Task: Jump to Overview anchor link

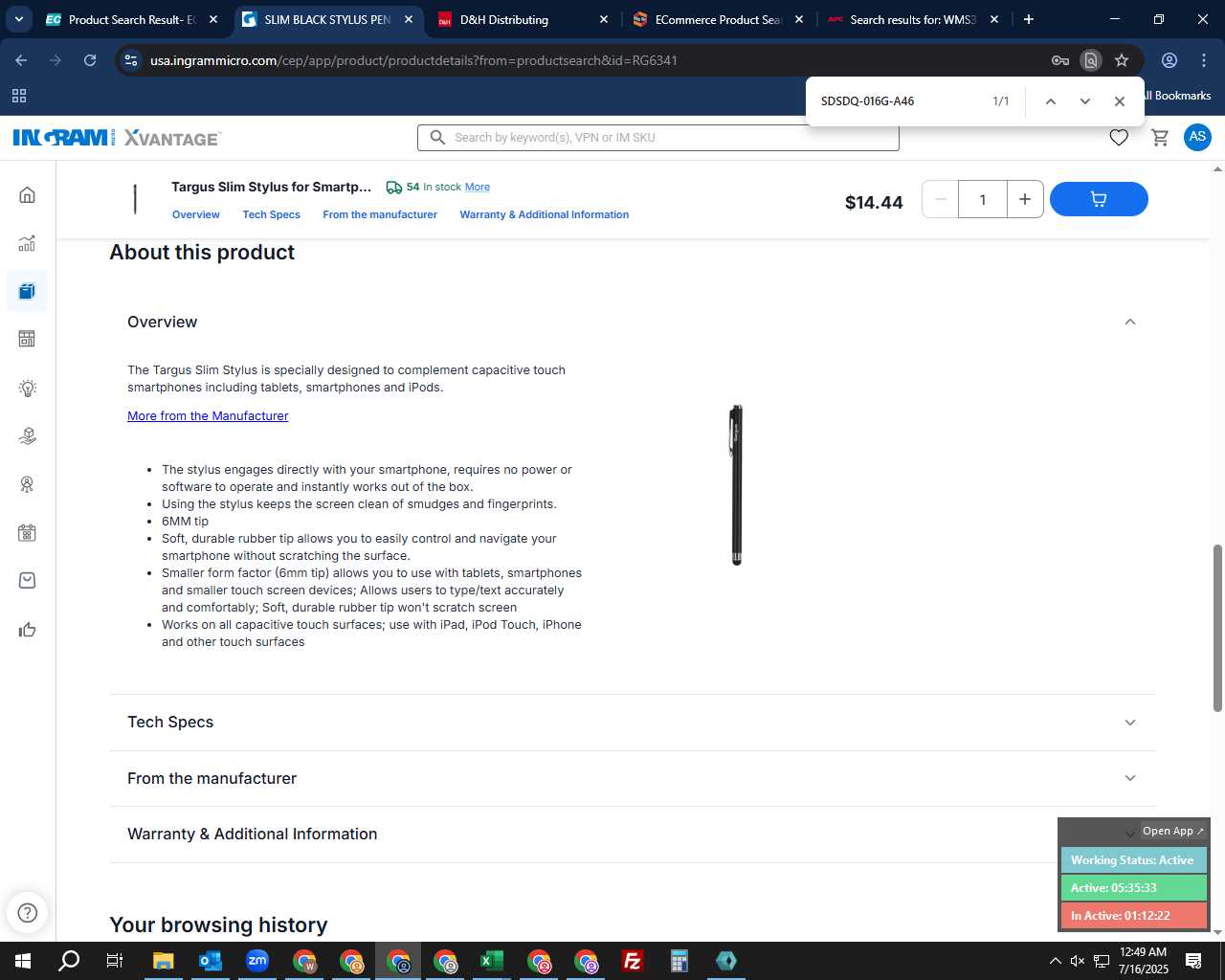Action: (x=195, y=214)
